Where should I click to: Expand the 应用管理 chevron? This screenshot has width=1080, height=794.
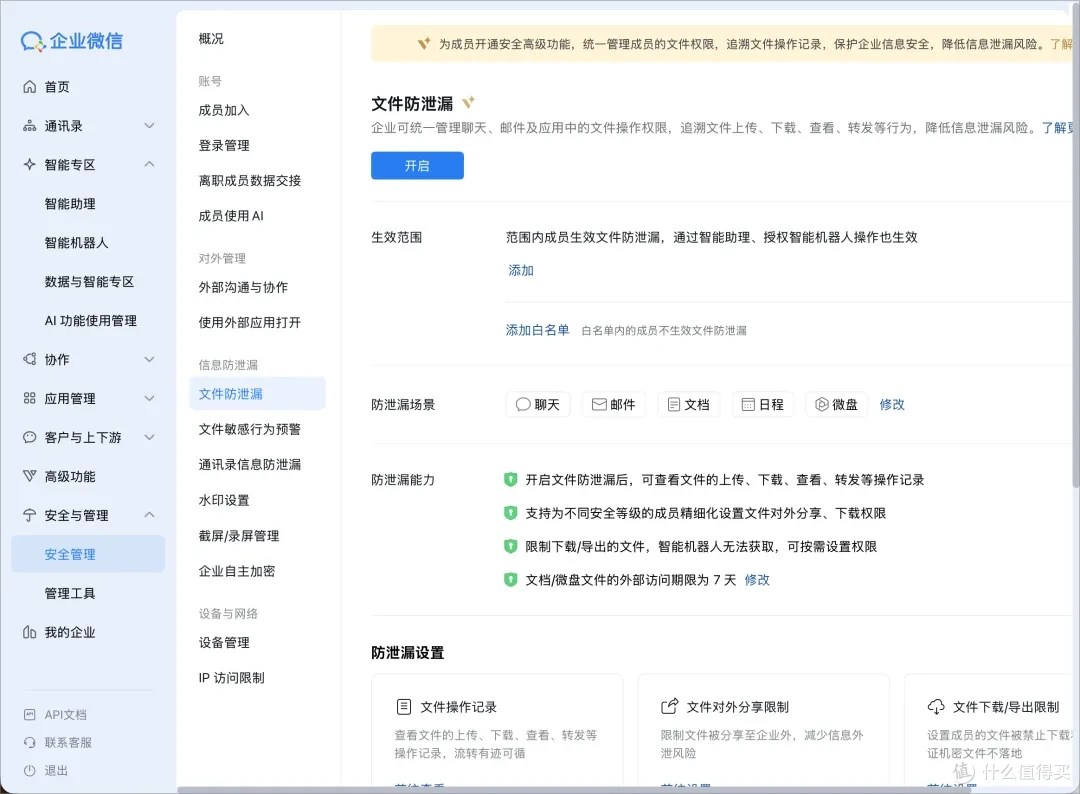(149, 399)
